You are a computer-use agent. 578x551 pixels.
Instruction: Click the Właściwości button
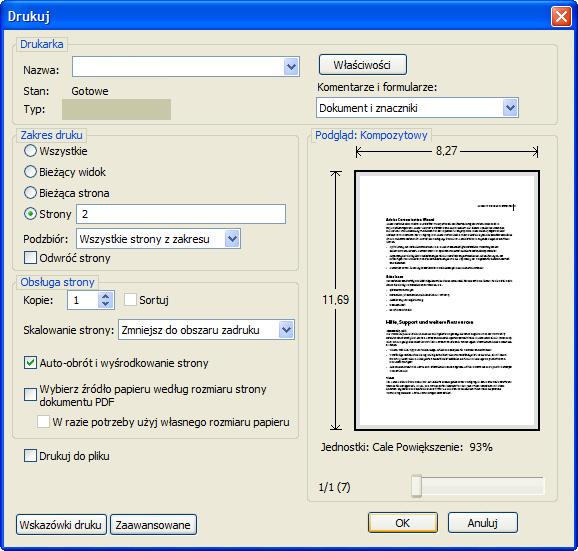(363, 65)
